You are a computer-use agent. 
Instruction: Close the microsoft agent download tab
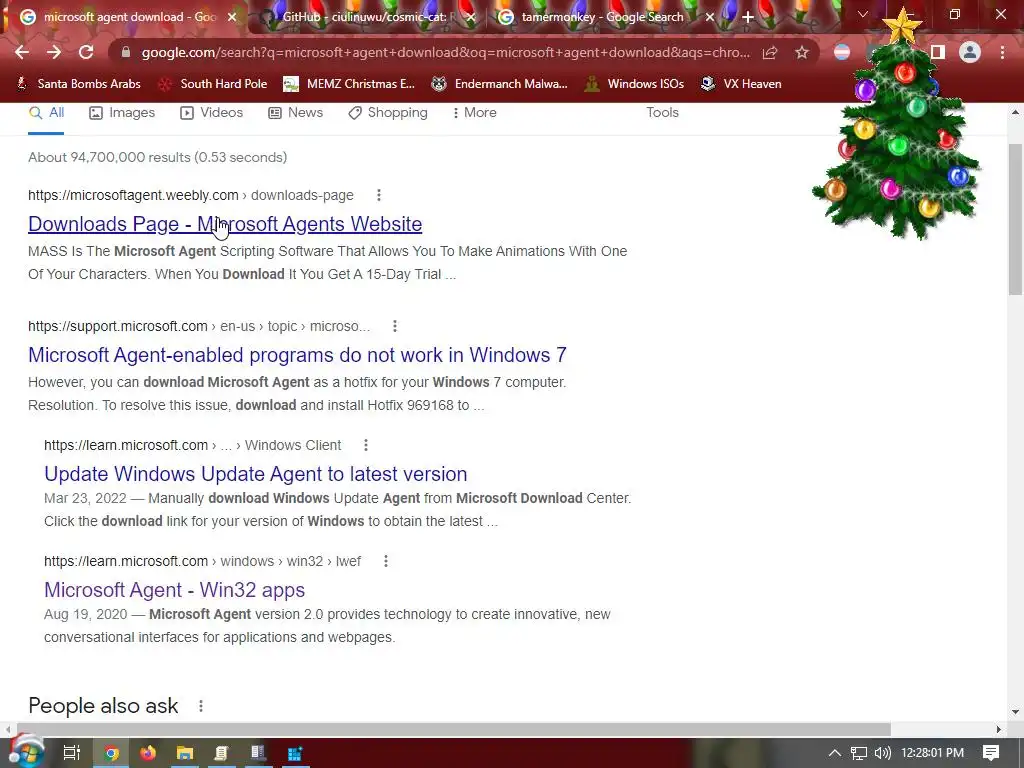232,17
